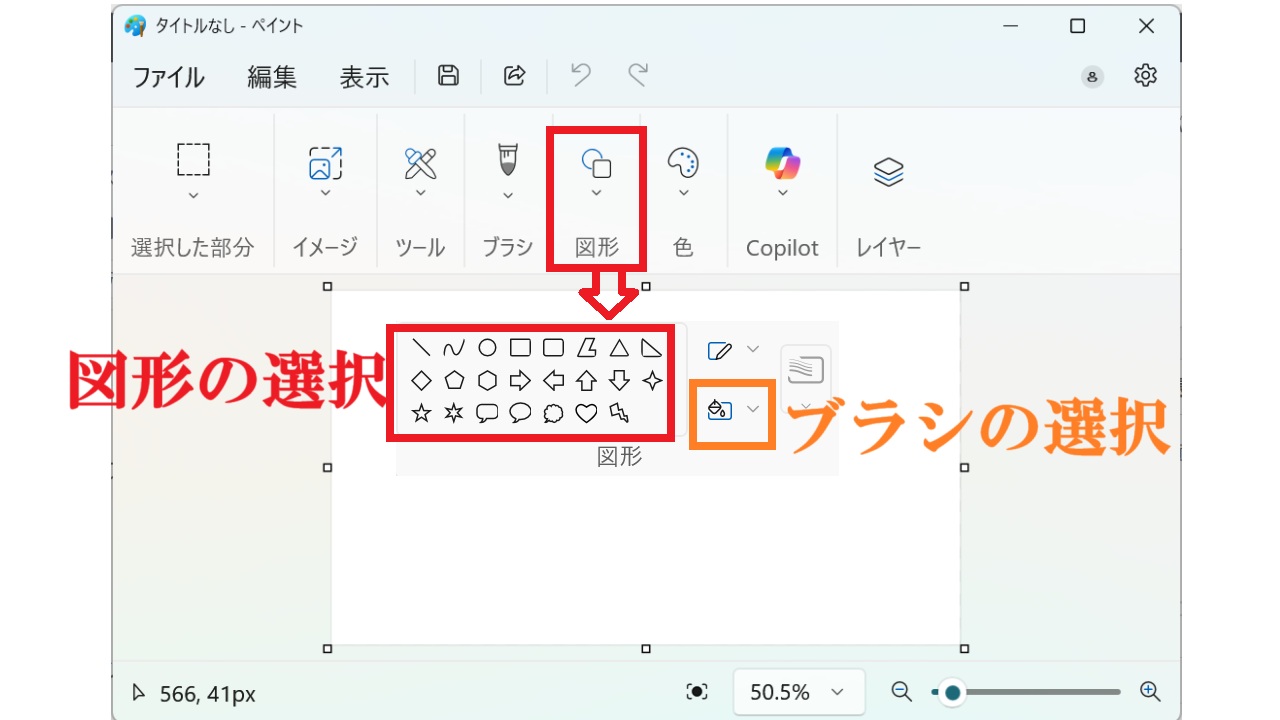Screen dimensions: 1280x720
Task: Select the right arrow shape
Action: coord(520,381)
